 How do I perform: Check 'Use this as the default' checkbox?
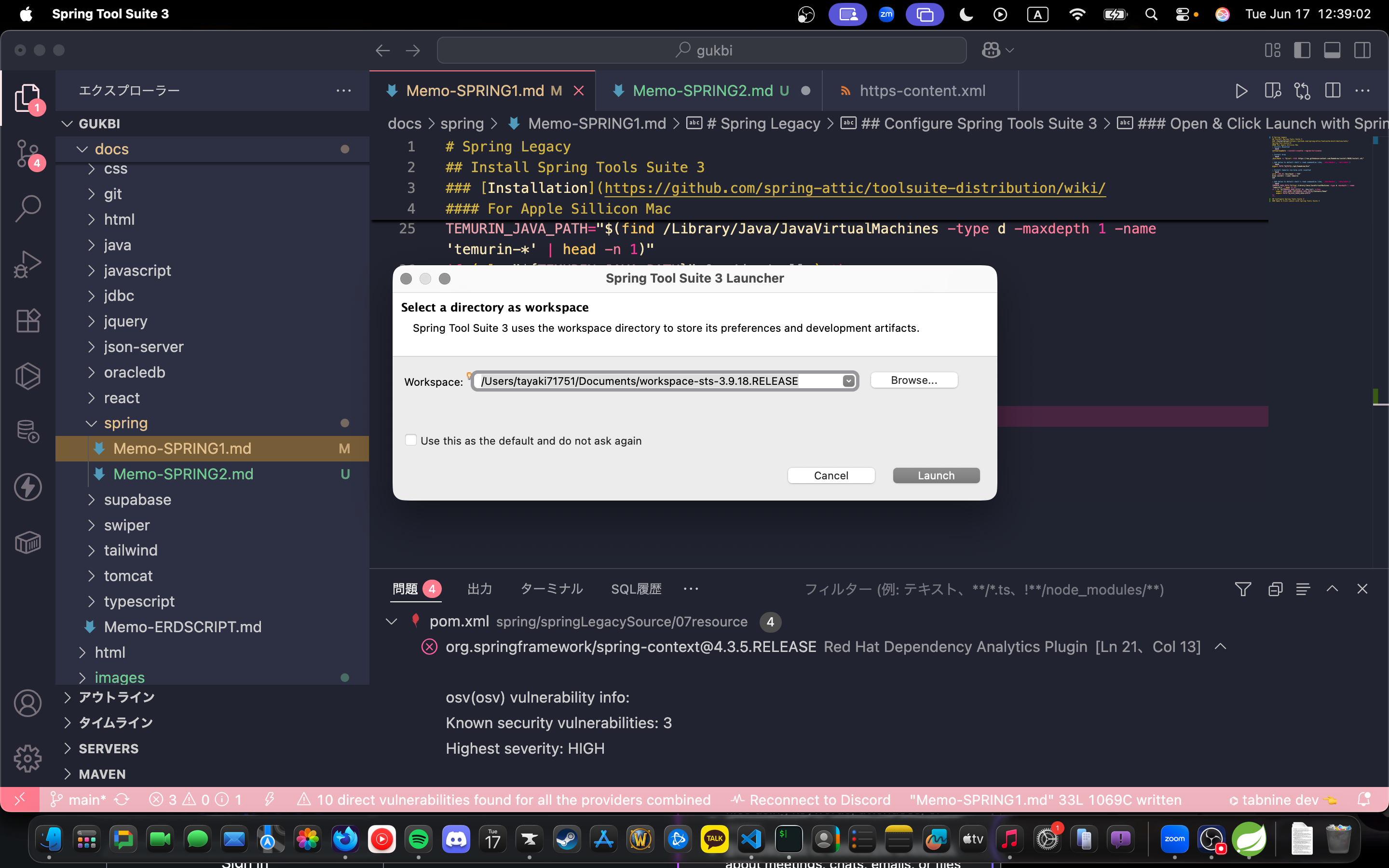tap(411, 440)
